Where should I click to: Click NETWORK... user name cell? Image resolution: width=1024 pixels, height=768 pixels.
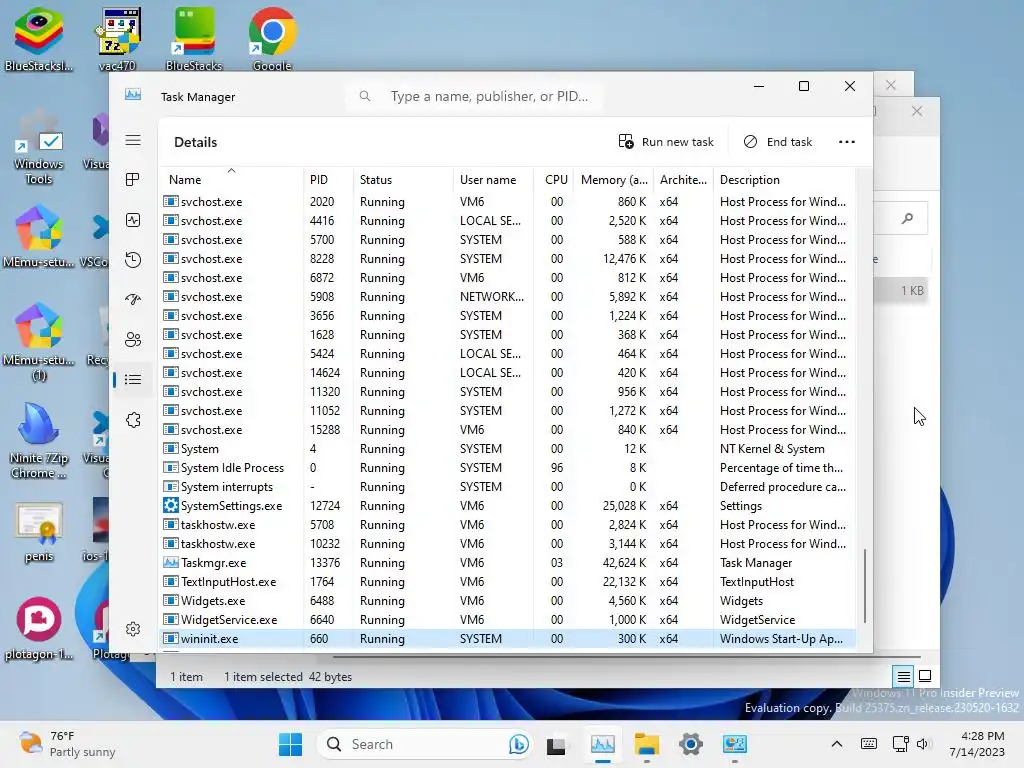(491, 296)
